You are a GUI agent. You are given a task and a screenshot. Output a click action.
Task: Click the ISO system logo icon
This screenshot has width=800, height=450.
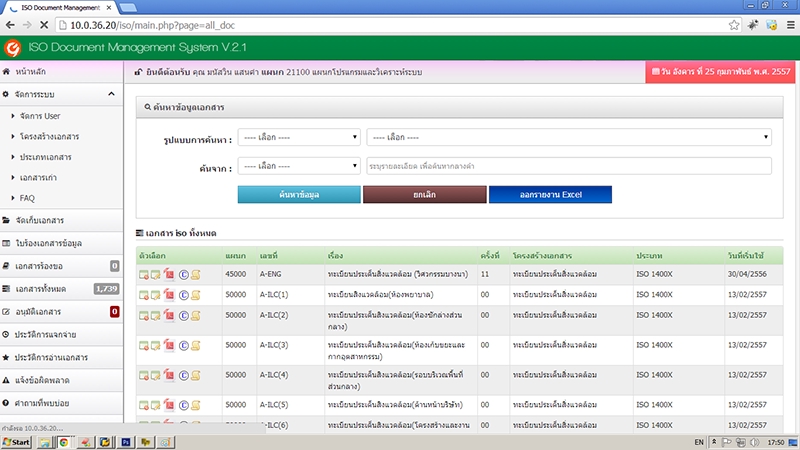pyautogui.click(x=12, y=48)
